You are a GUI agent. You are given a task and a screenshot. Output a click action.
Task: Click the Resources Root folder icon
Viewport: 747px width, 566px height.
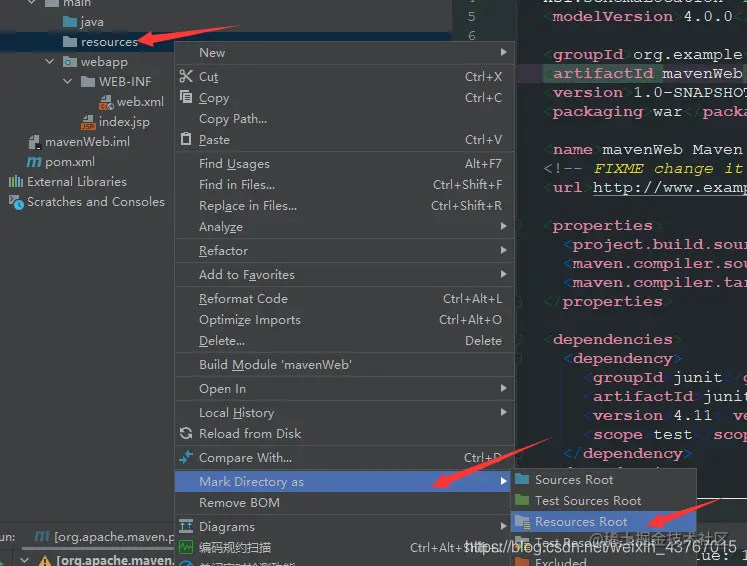[523, 521]
